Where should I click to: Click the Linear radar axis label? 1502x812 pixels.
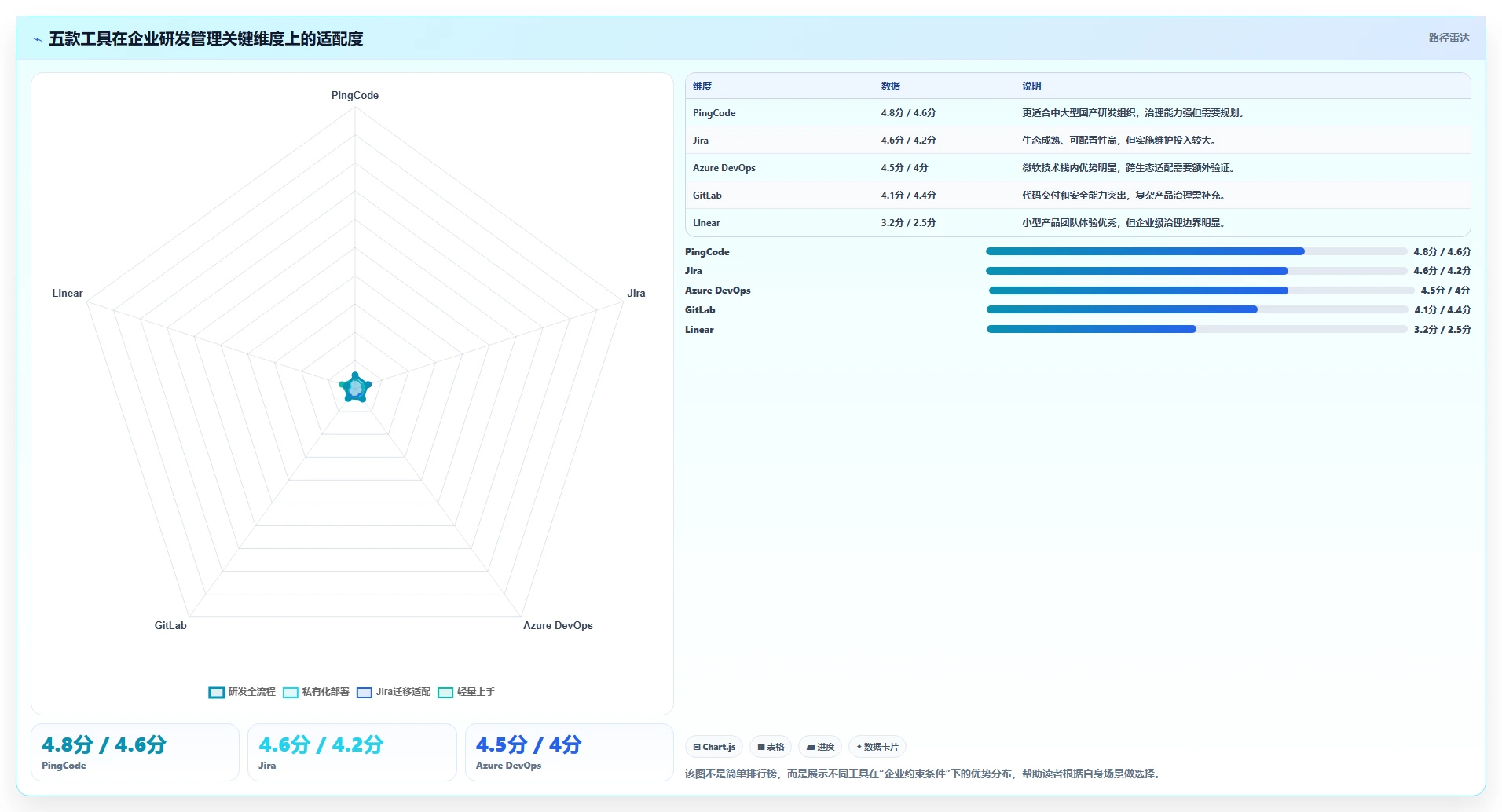pyautogui.click(x=68, y=293)
